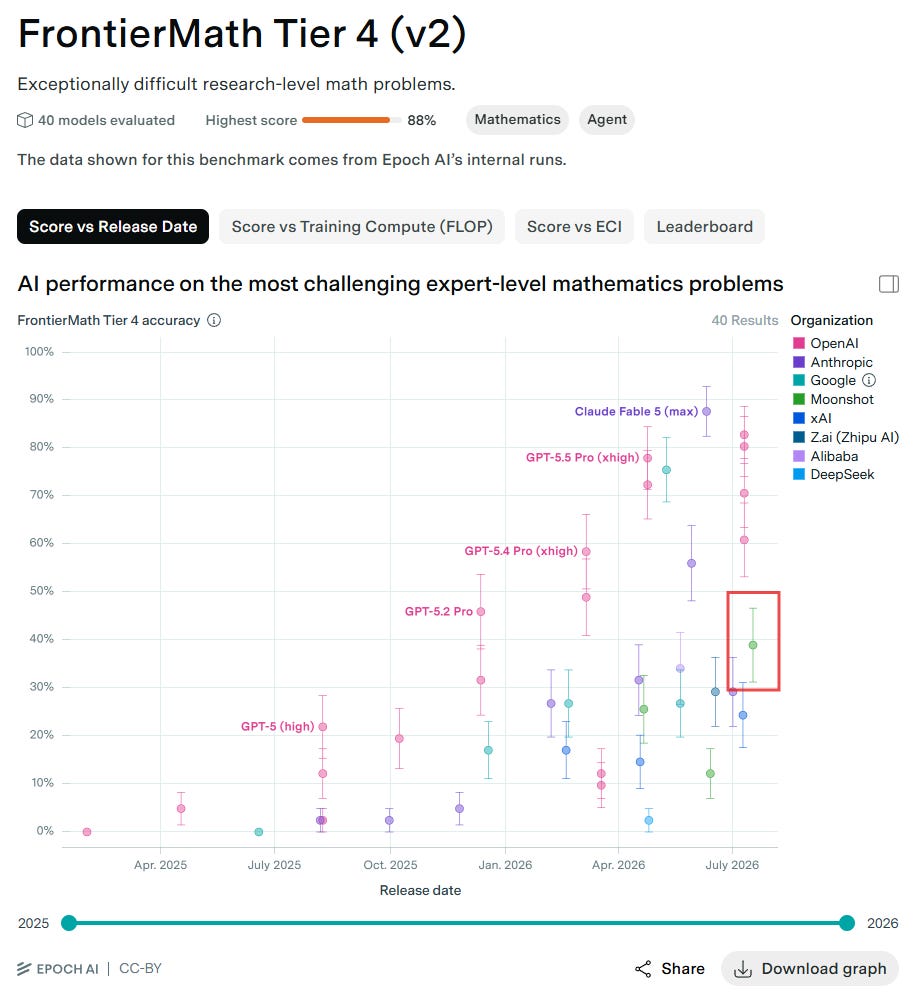Toggle DeepSeek organization in the legend
Screen dimensions: 917x996
click(833, 474)
